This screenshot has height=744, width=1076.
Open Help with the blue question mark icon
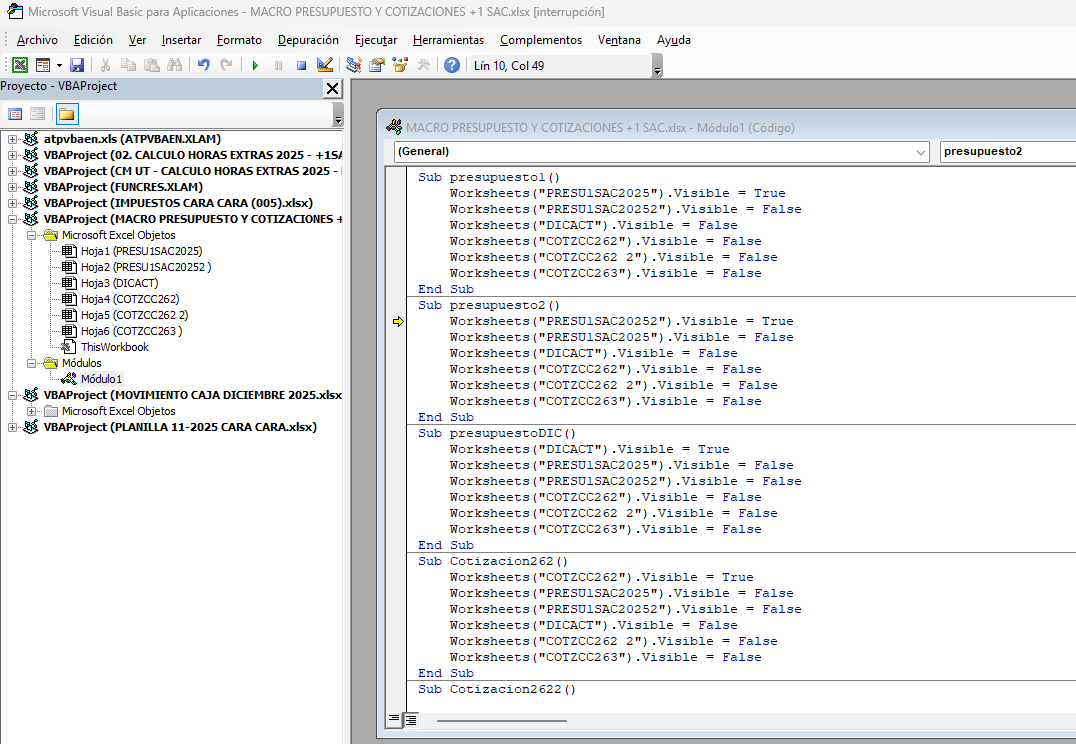[x=452, y=65]
